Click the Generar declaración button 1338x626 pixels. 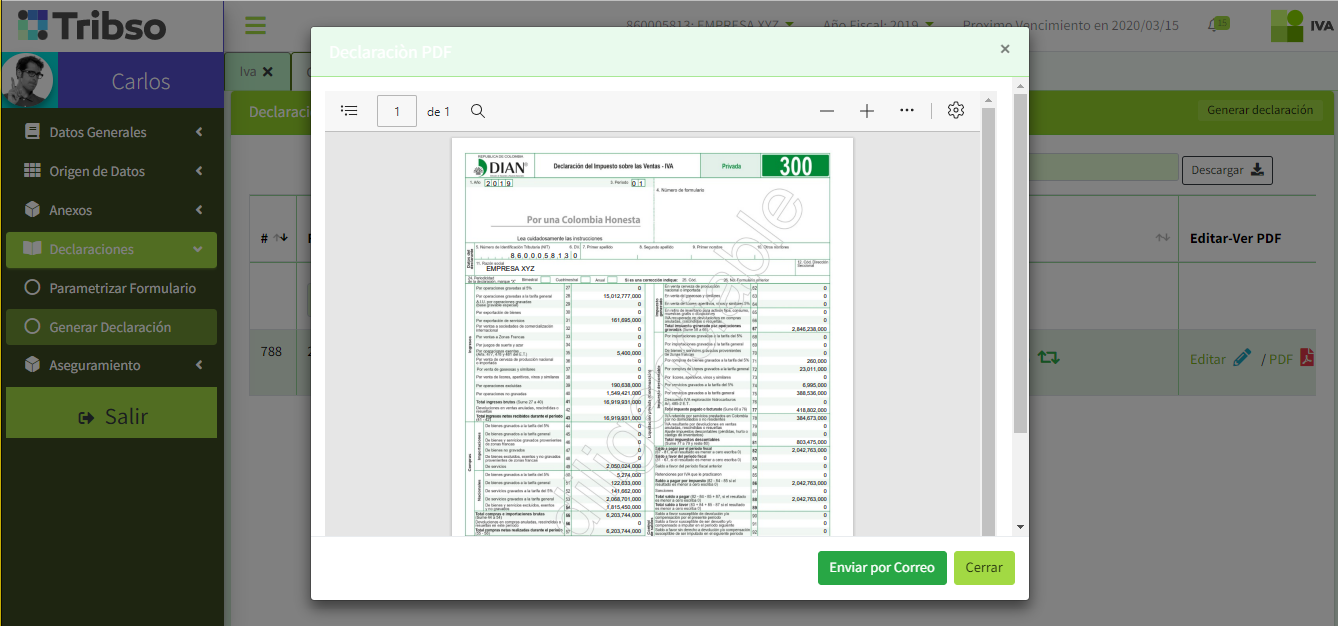coord(1260,110)
